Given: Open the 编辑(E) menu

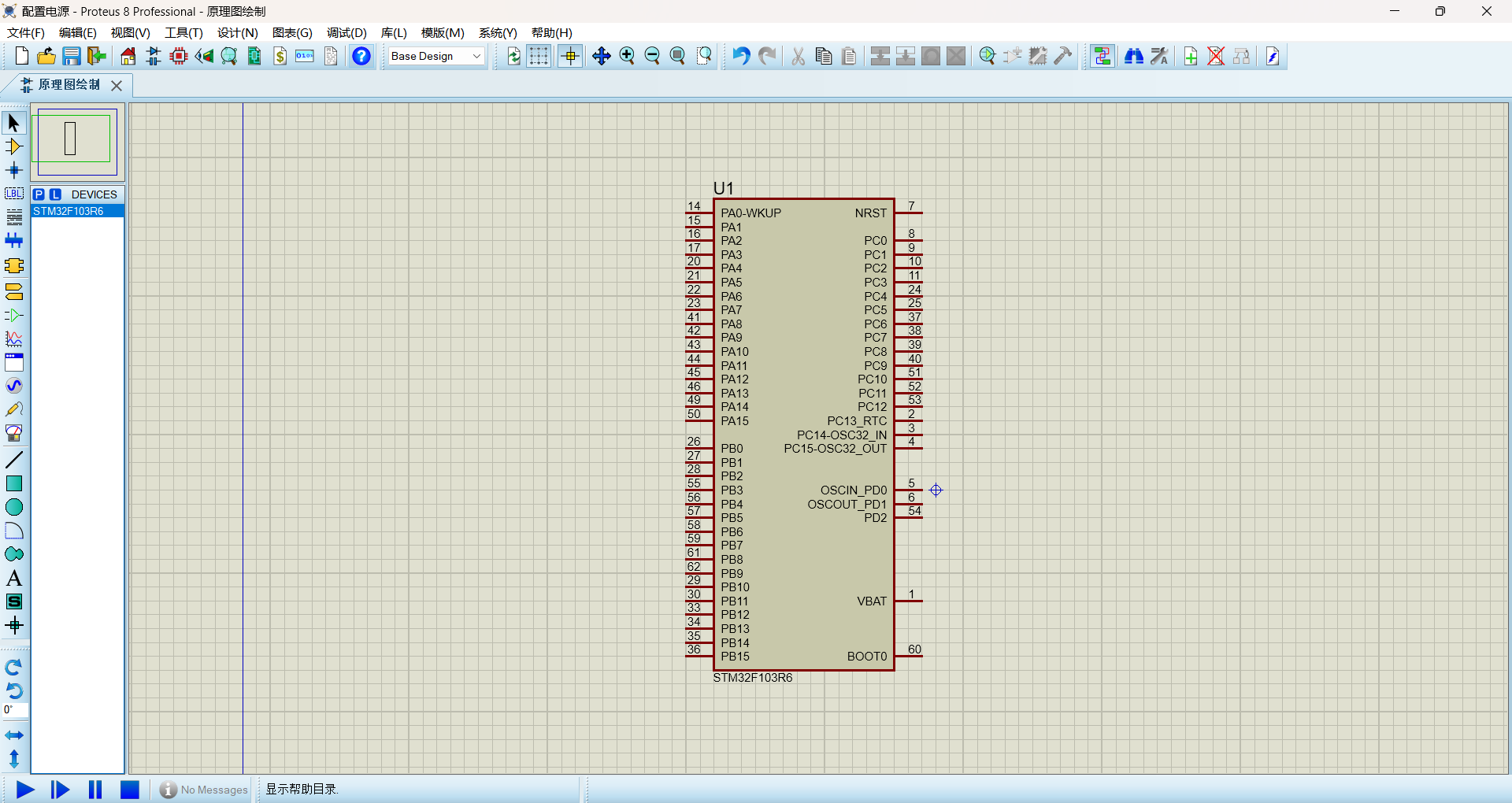Looking at the screenshot, I should [x=78, y=32].
